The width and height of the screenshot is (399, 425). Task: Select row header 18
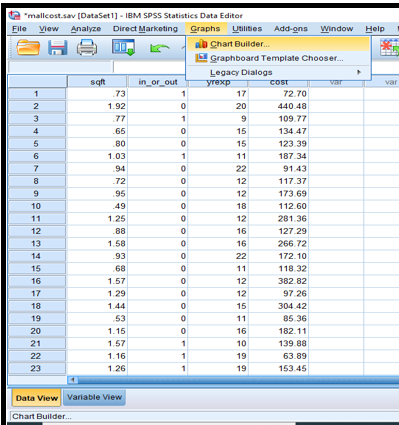pyautogui.click(x=37, y=306)
